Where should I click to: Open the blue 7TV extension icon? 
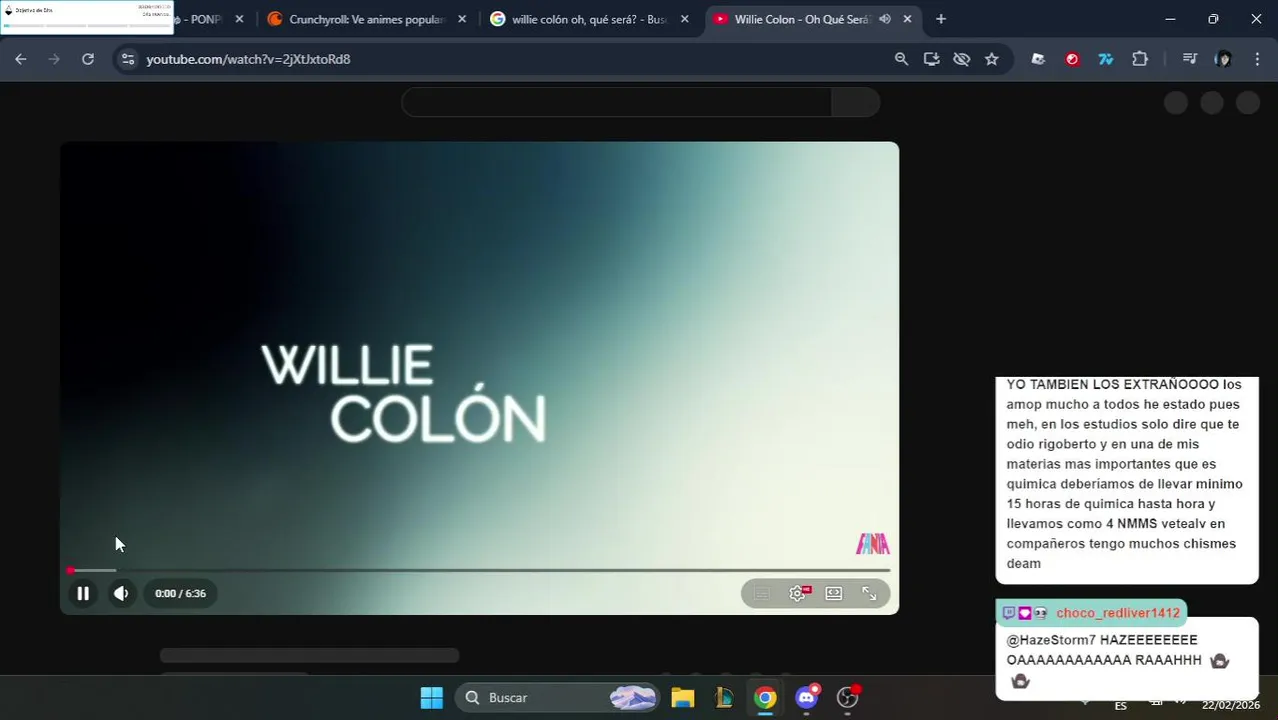point(1106,59)
